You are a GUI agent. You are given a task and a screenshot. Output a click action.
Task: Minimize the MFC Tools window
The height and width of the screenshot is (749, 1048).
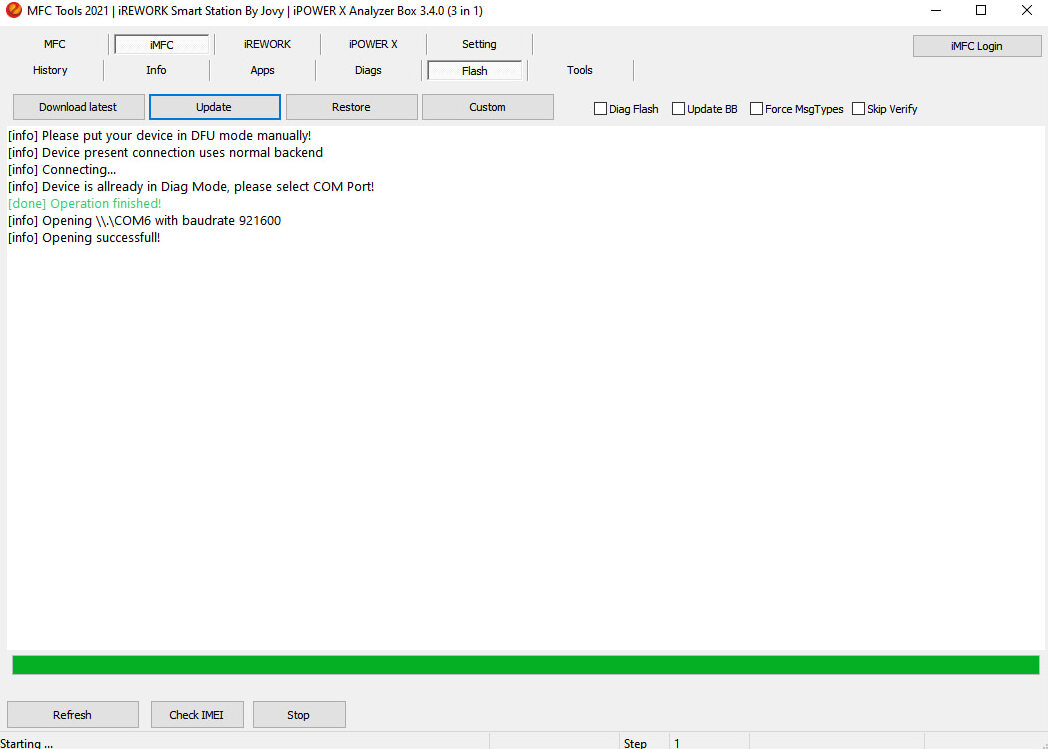(x=936, y=10)
